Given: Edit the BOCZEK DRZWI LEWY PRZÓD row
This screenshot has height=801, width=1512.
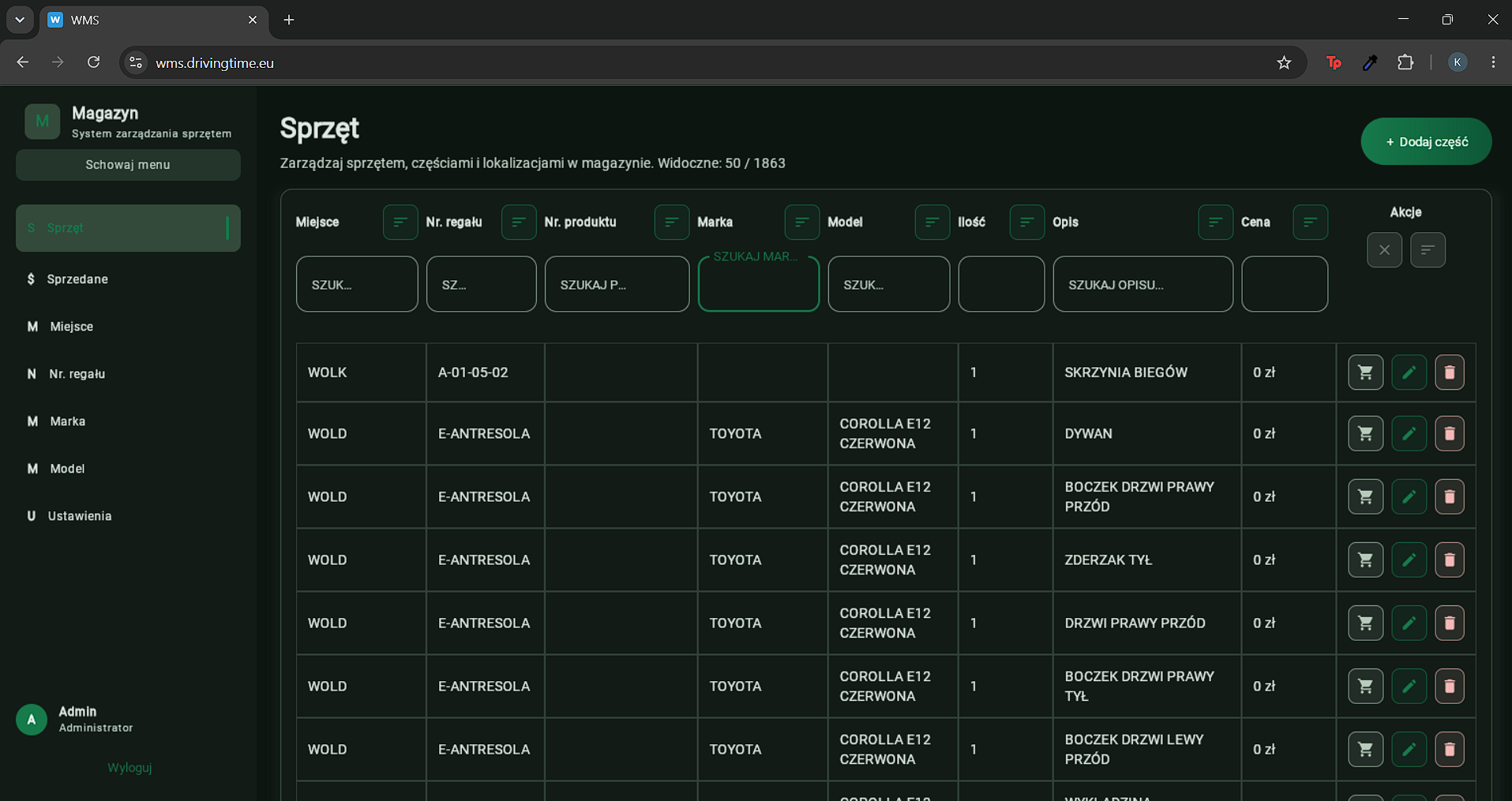Looking at the screenshot, I should point(1409,749).
